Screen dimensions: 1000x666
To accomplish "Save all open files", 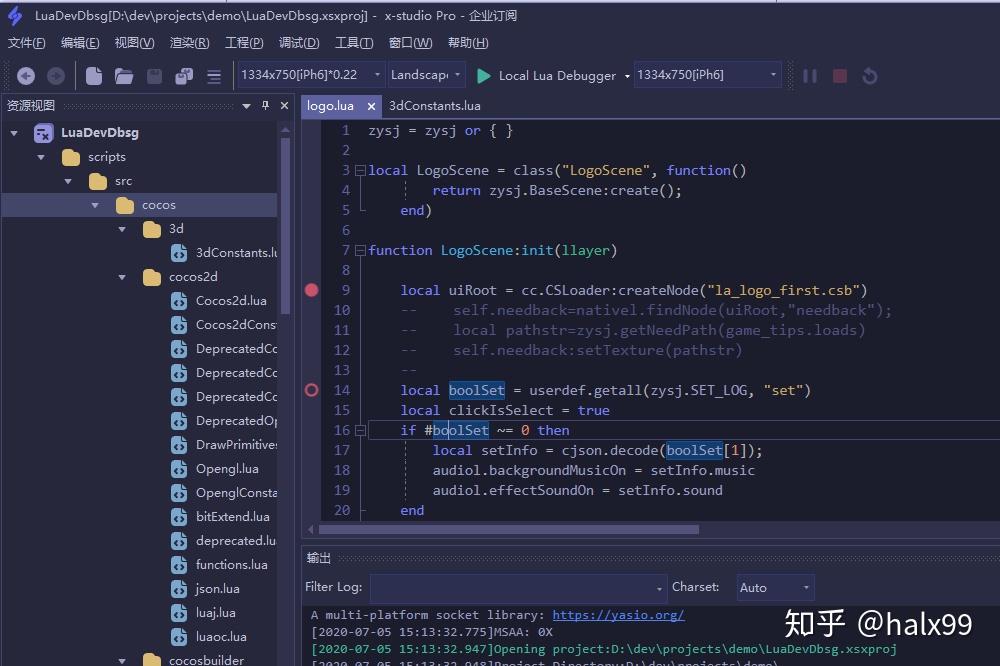I will tap(181, 75).
